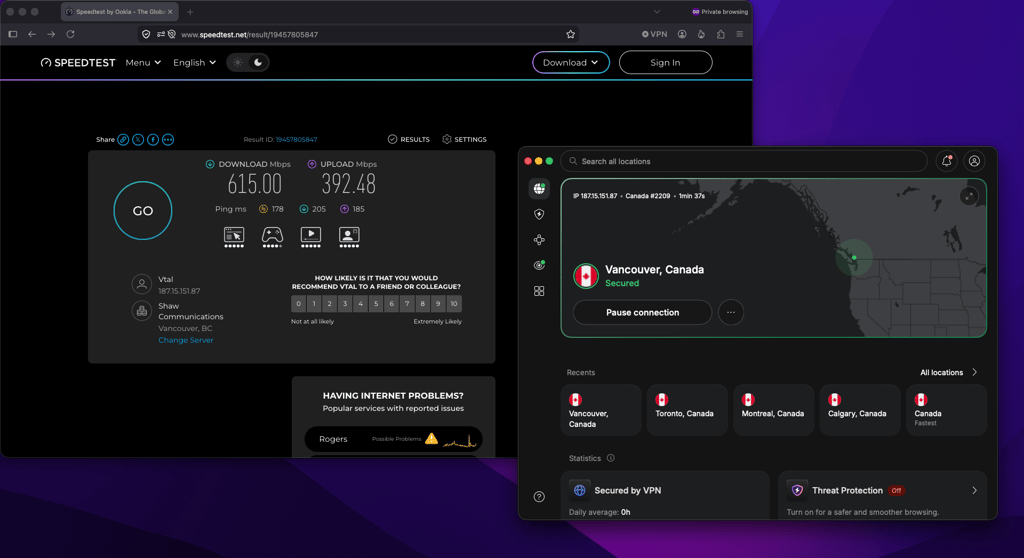The height and width of the screenshot is (558, 1024).
Task: Open a new browser tab
Action: coord(190,12)
